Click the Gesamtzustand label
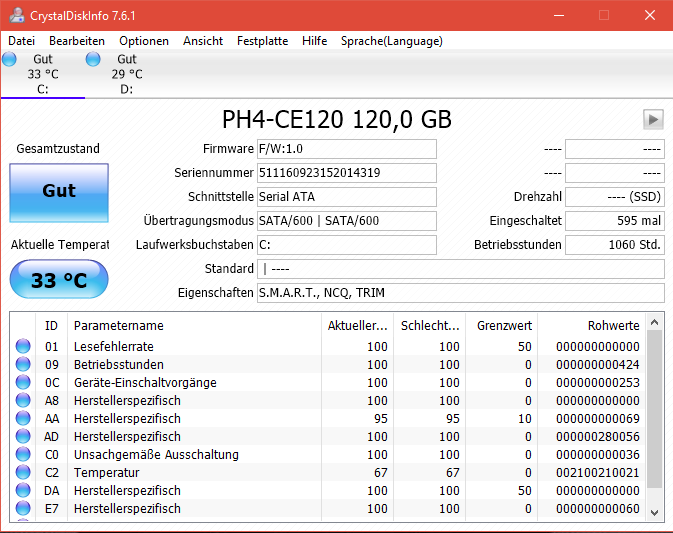The width and height of the screenshot is (673, 533). 58,148
